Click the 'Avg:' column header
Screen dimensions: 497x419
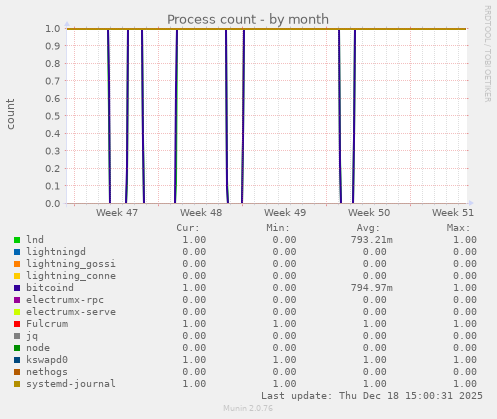tap(368, 228)
